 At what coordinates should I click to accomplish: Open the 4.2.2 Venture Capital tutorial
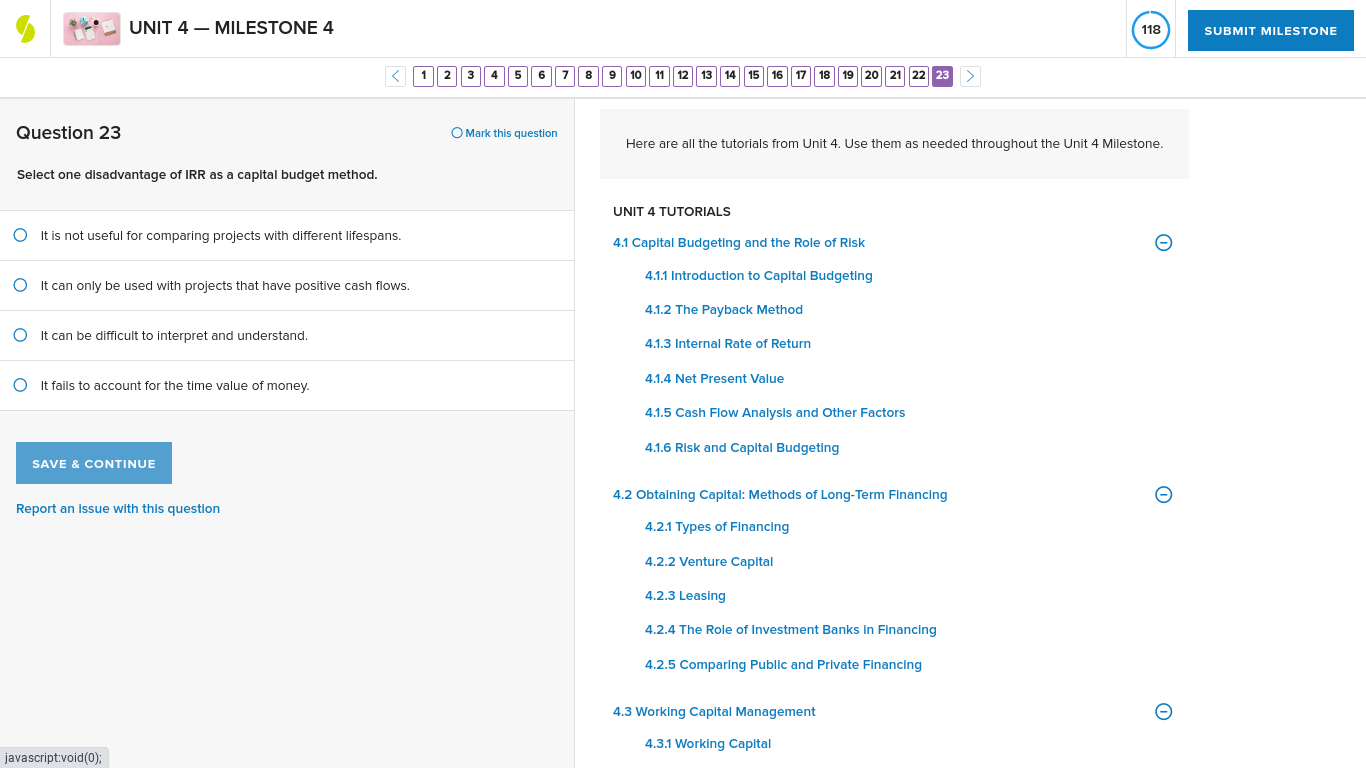pos(708,561)
